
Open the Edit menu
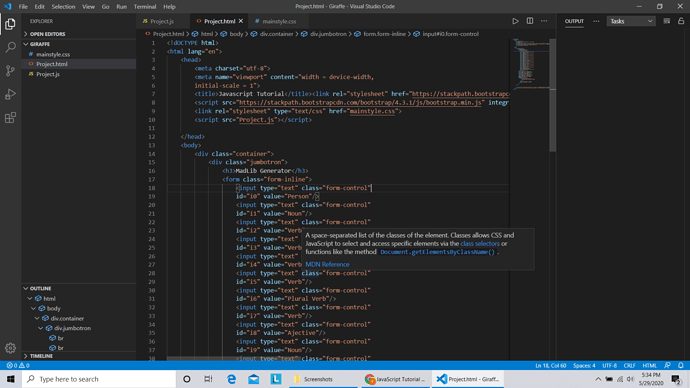40,7
